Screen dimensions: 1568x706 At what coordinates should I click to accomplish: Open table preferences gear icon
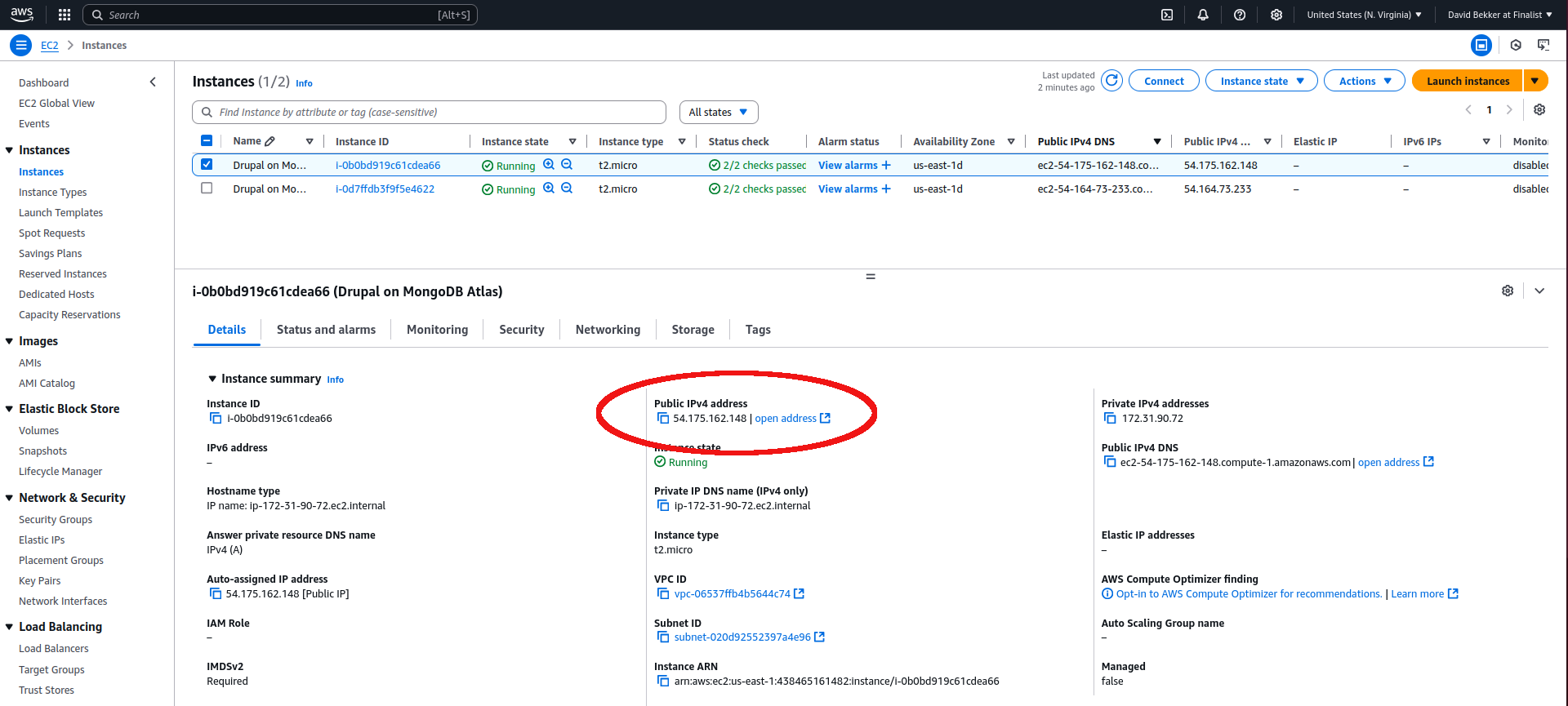click(1539, 109)
